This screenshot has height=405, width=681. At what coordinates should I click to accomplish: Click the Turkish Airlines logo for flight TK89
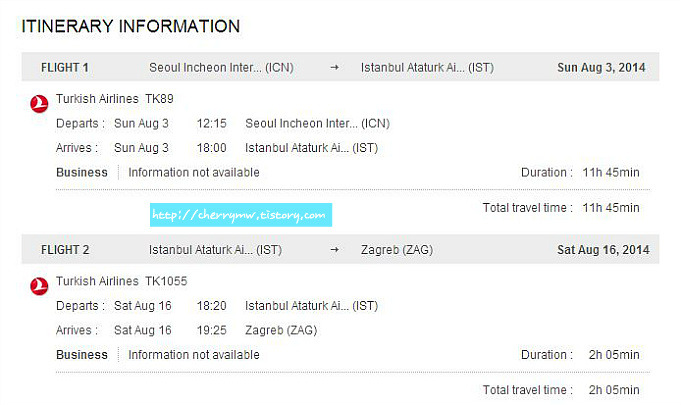pyautogui.click(x=39, y=104)
